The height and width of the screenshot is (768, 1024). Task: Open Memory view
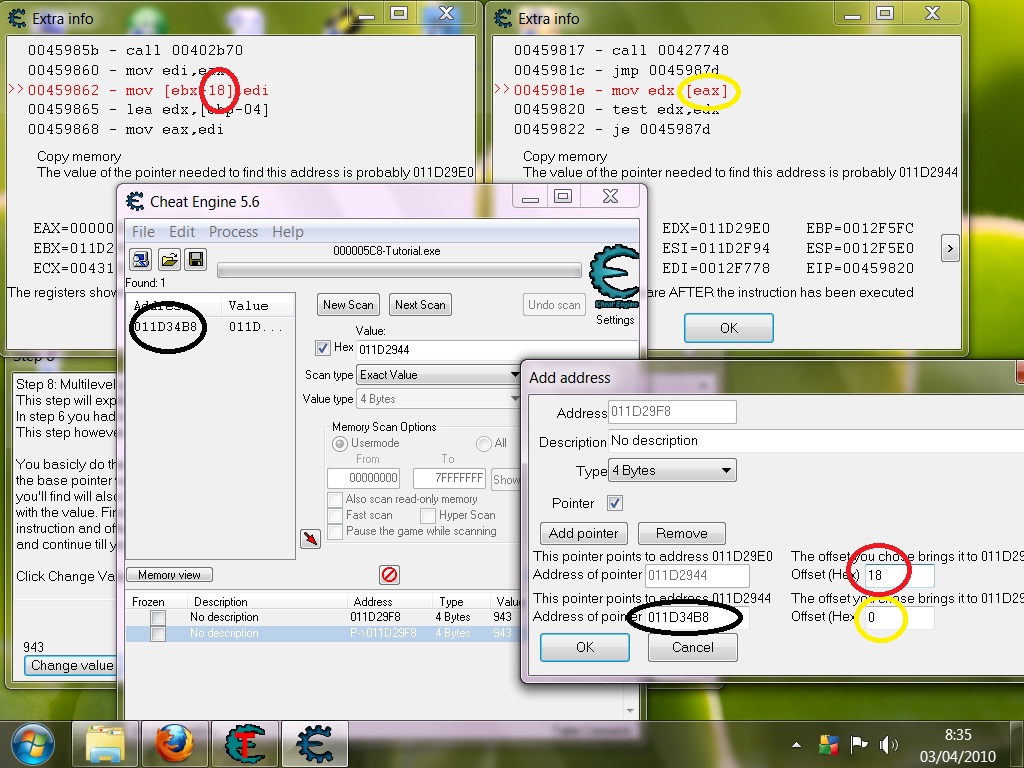169,575
